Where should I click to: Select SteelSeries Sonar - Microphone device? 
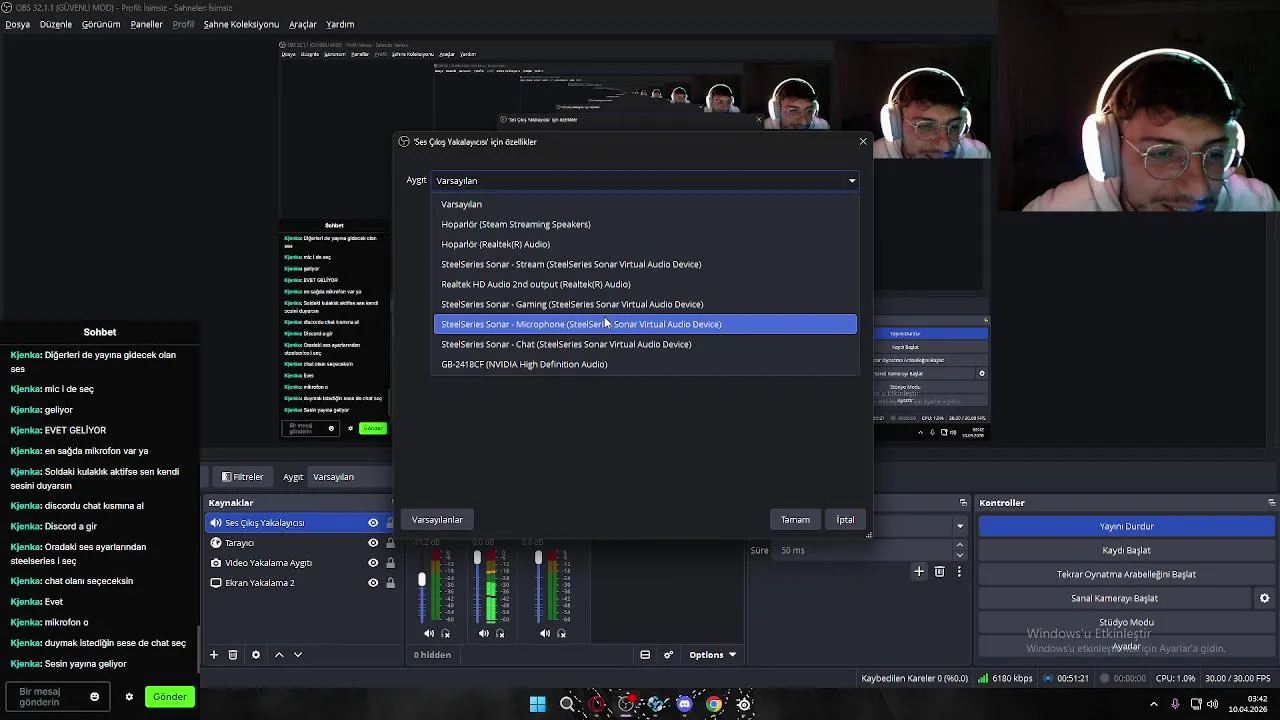(x=645, y=324)
